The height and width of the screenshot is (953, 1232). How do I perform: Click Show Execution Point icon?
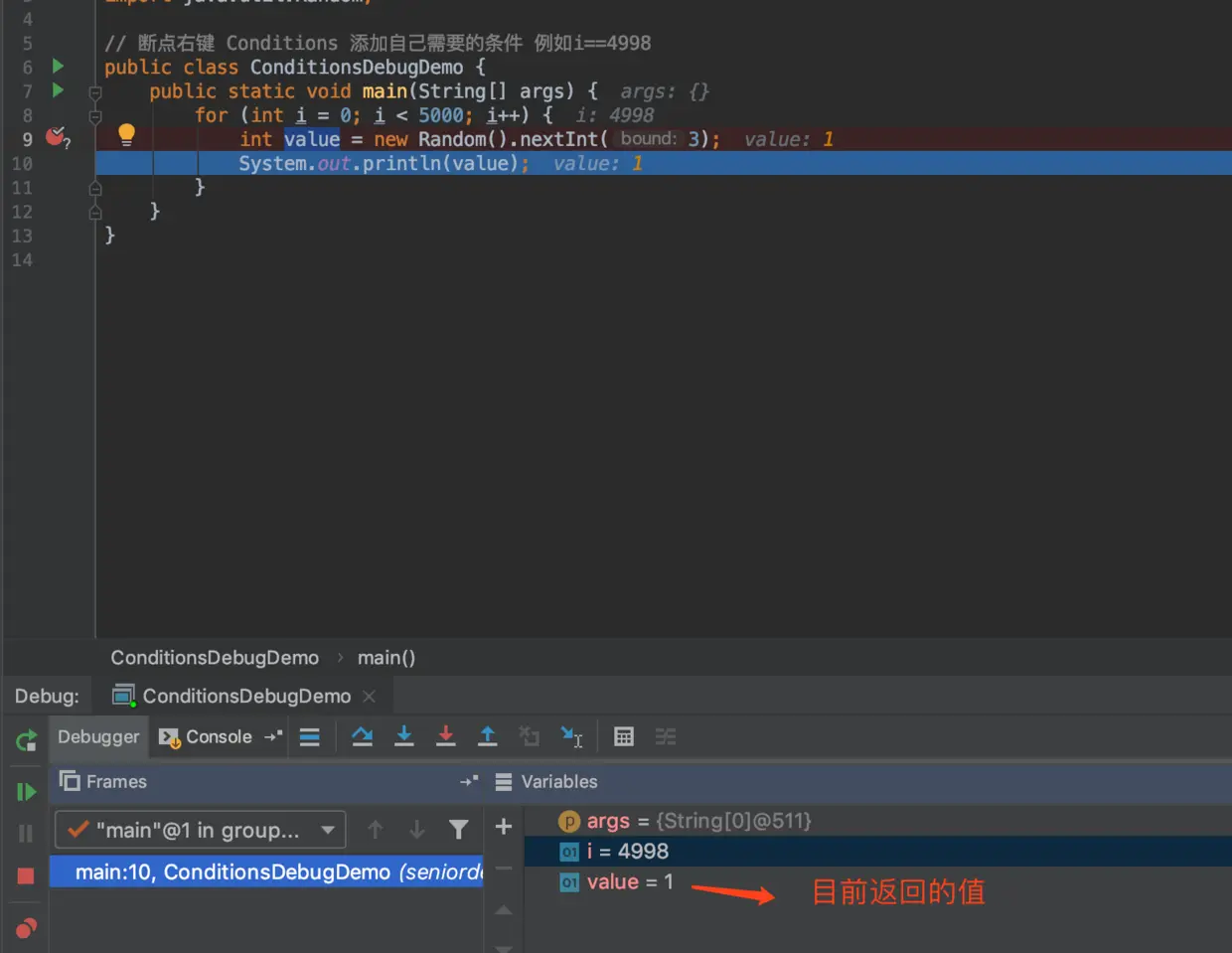click(310, 737)
